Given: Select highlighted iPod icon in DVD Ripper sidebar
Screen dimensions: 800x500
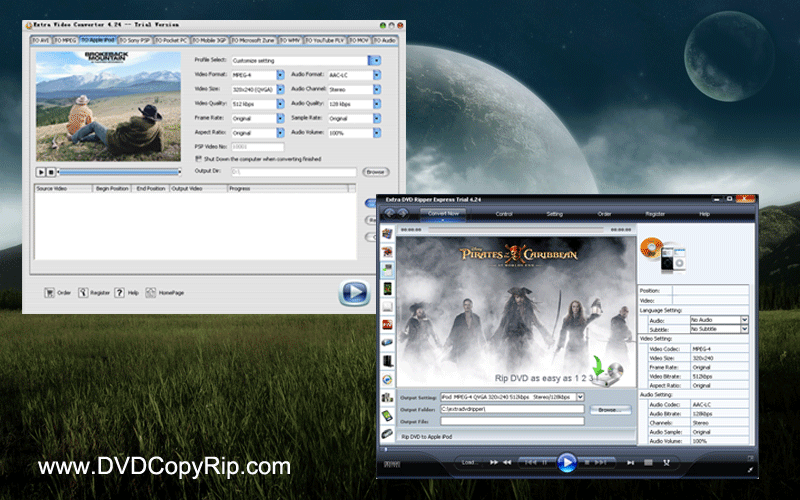Looking at the screenshot, I should 387,270.
